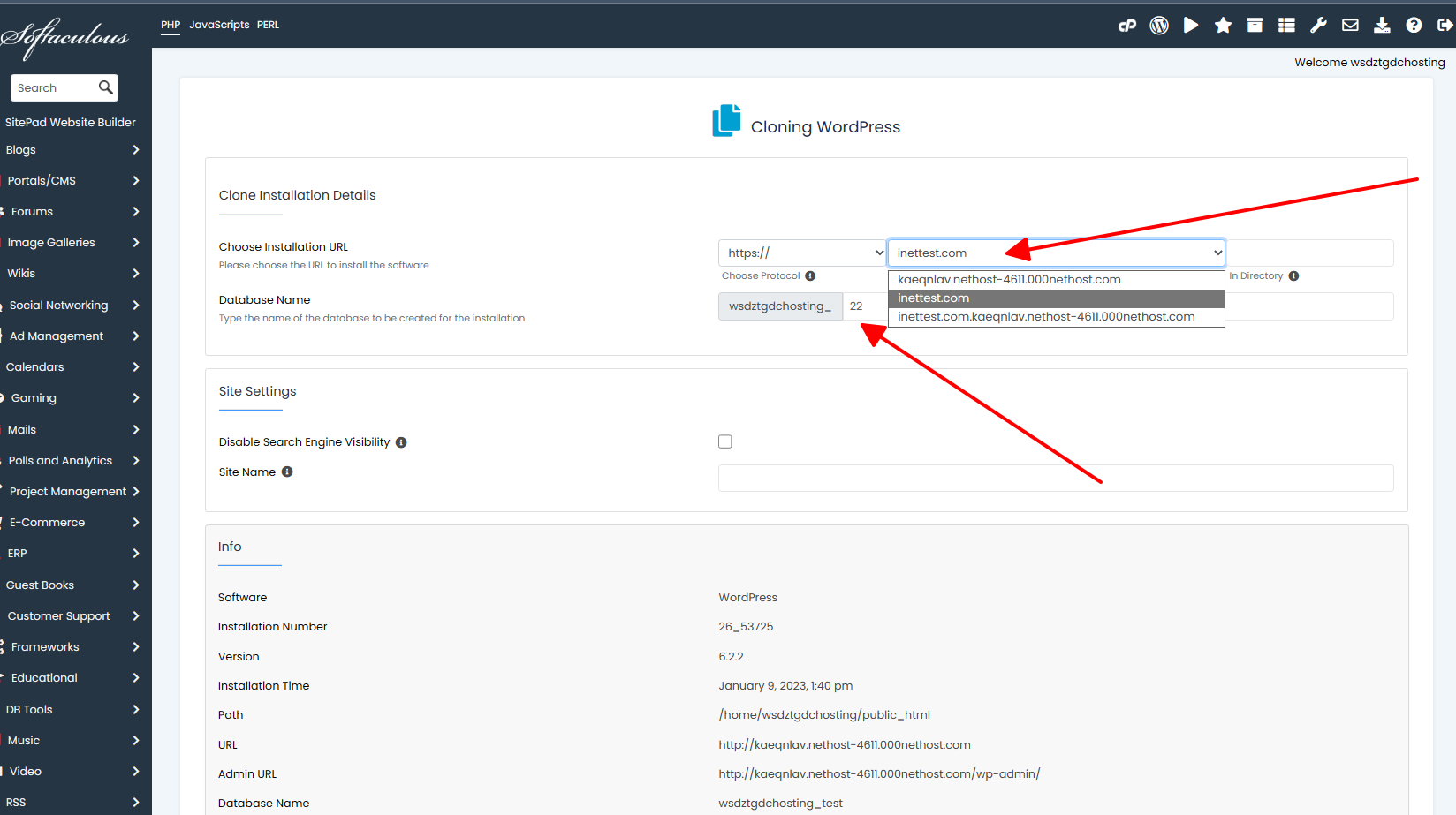
Task: Click the info icon beside Site Name
Action: point(287,472)
